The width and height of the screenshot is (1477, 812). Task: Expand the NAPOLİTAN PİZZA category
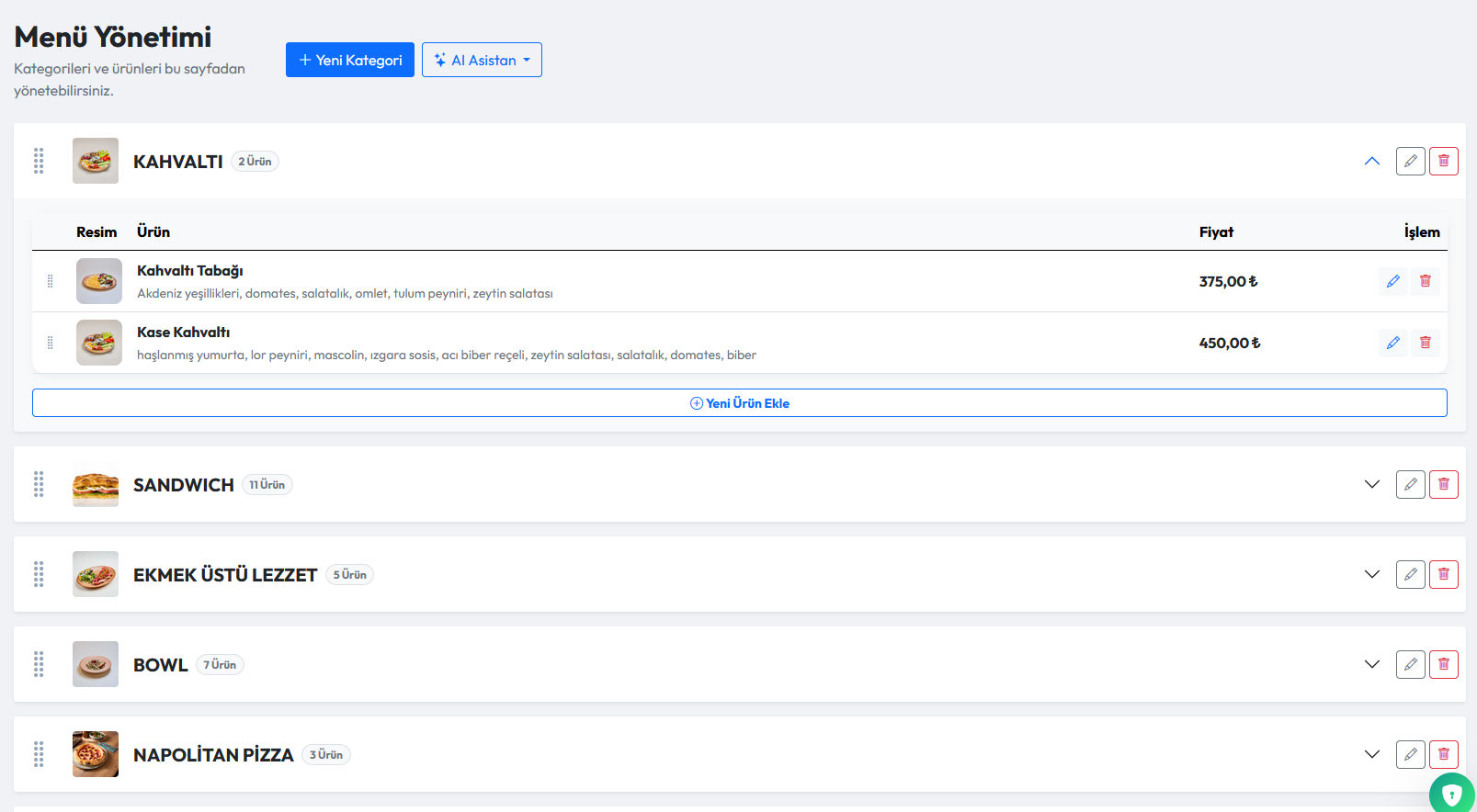click(1371, 754)
